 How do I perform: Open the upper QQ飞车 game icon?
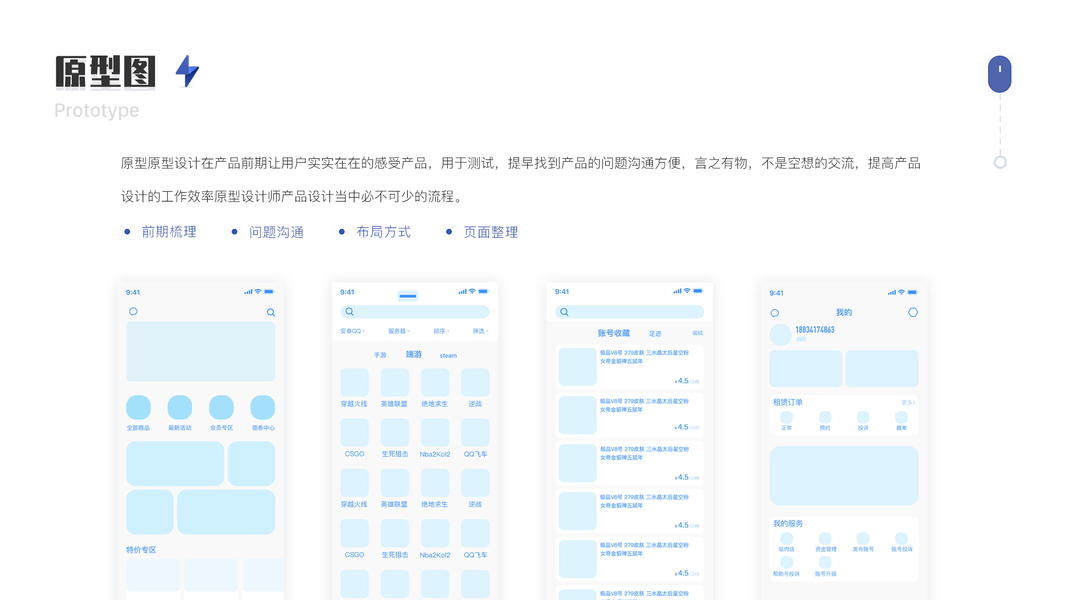tap(475, 433)
